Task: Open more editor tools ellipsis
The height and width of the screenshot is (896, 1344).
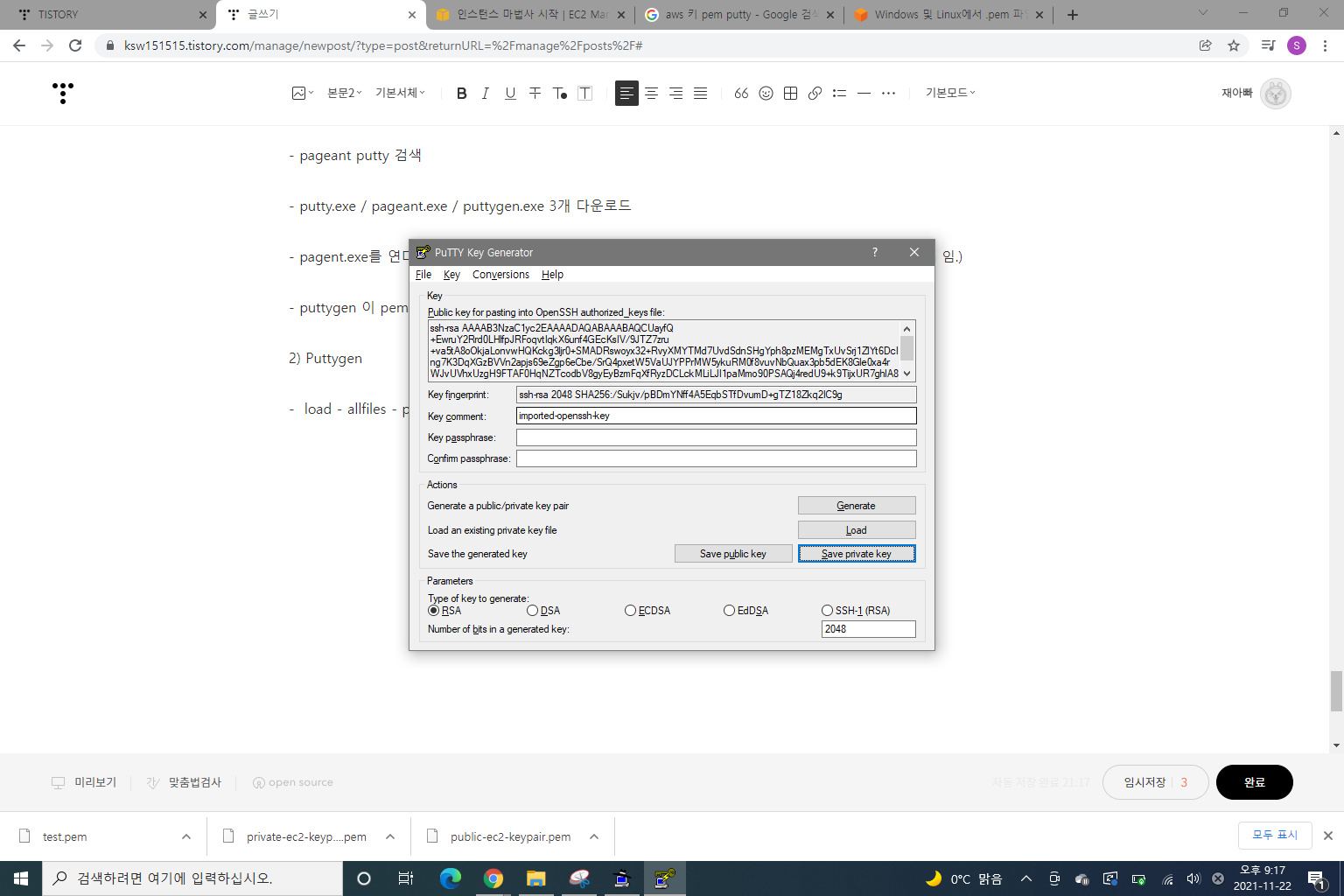Action: coord(888,93)
